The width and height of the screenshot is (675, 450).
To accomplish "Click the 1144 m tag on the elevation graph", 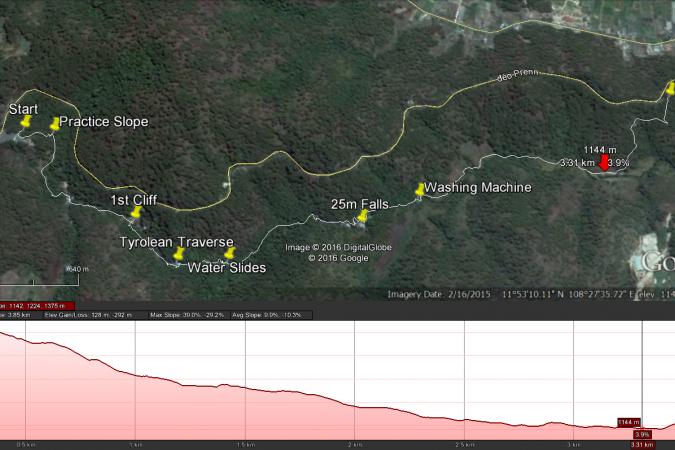I will pyautogui.click(x=629, y=422).
